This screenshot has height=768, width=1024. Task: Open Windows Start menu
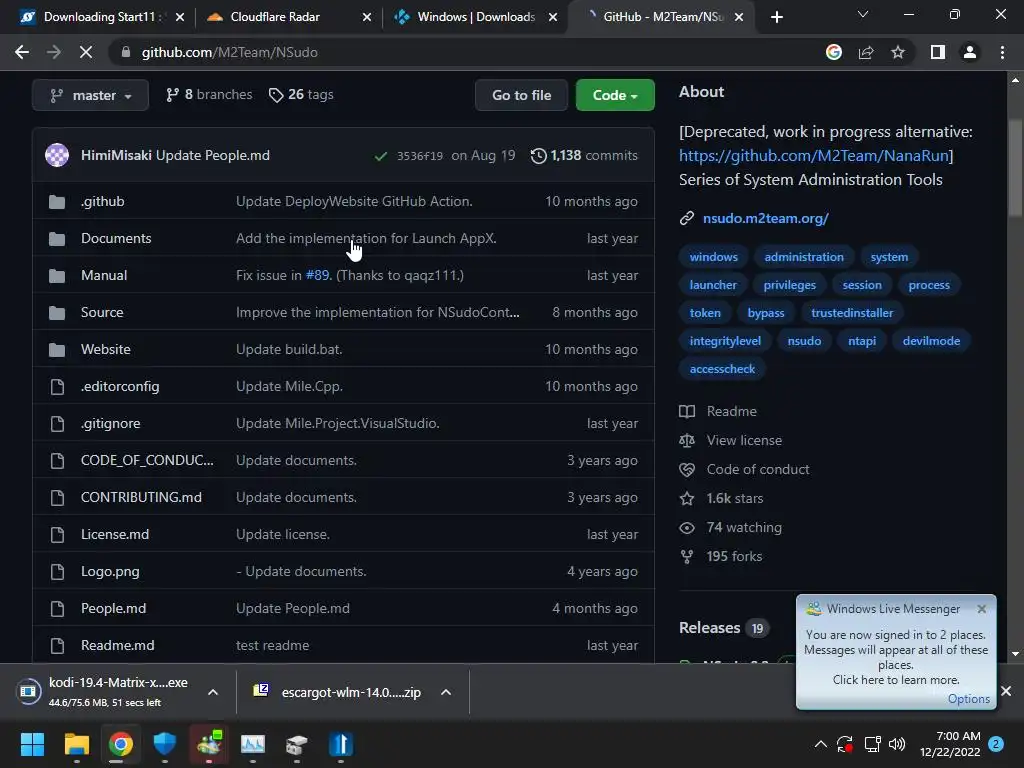[x=32, y=744]
